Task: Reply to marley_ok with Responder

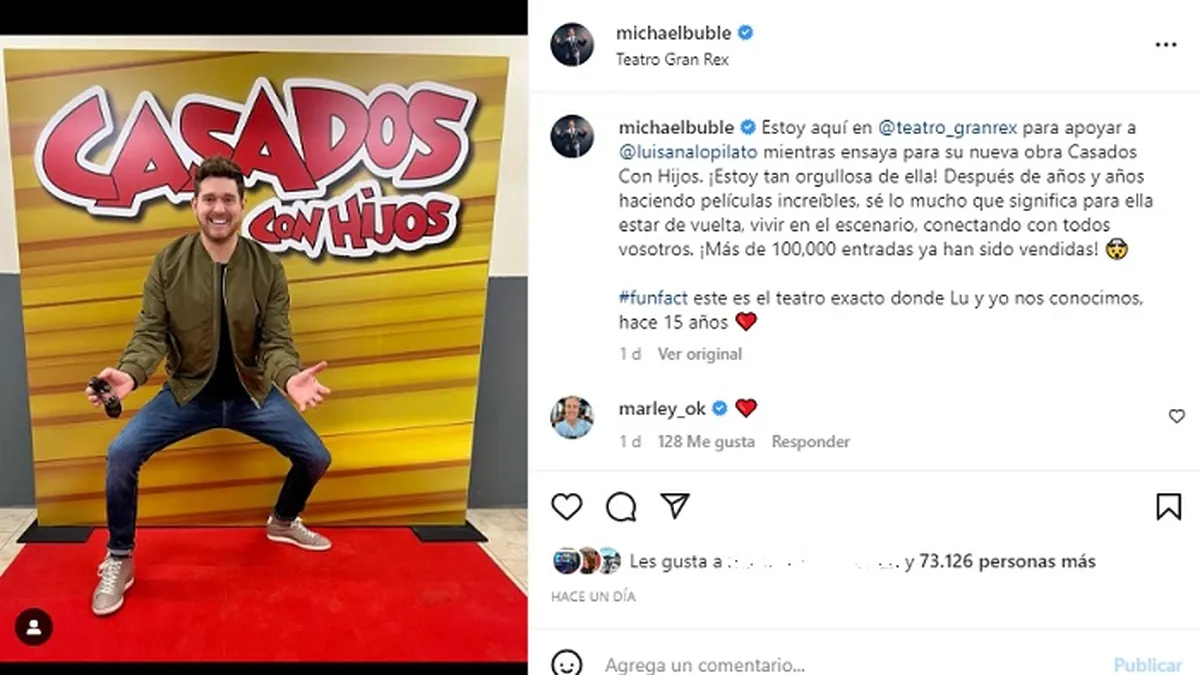Action: (811, 441)
